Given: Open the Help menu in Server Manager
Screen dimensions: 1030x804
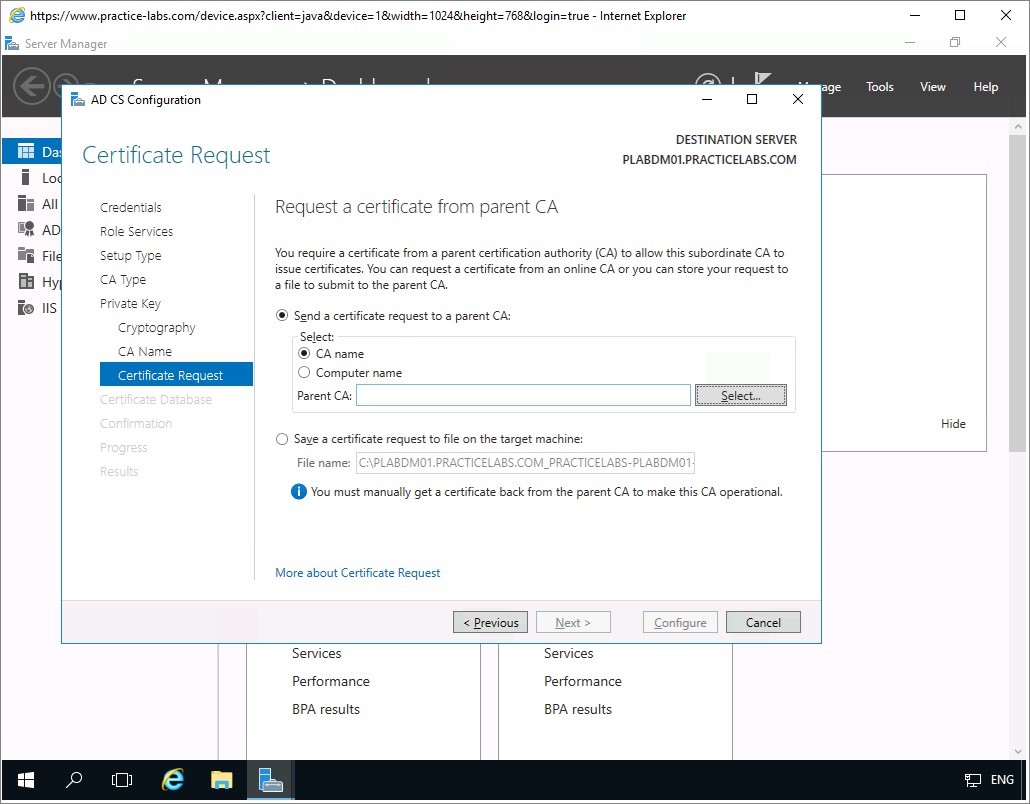Looking at the screenshot, I should 985,87.
